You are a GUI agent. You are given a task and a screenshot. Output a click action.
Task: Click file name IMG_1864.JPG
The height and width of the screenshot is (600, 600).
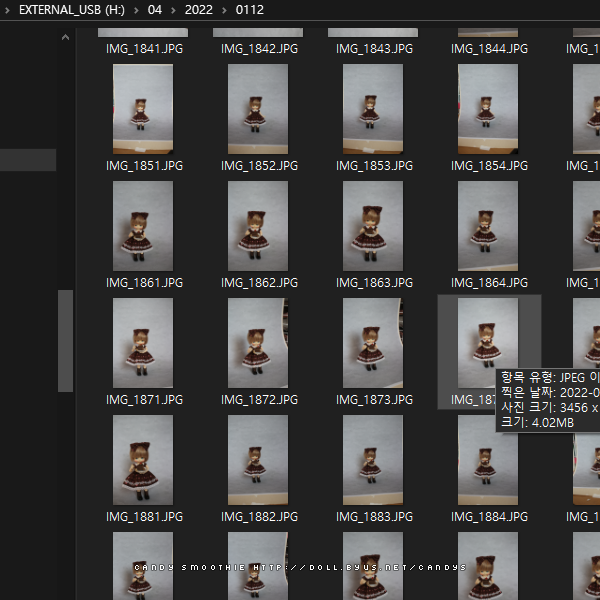coord(489,283)
